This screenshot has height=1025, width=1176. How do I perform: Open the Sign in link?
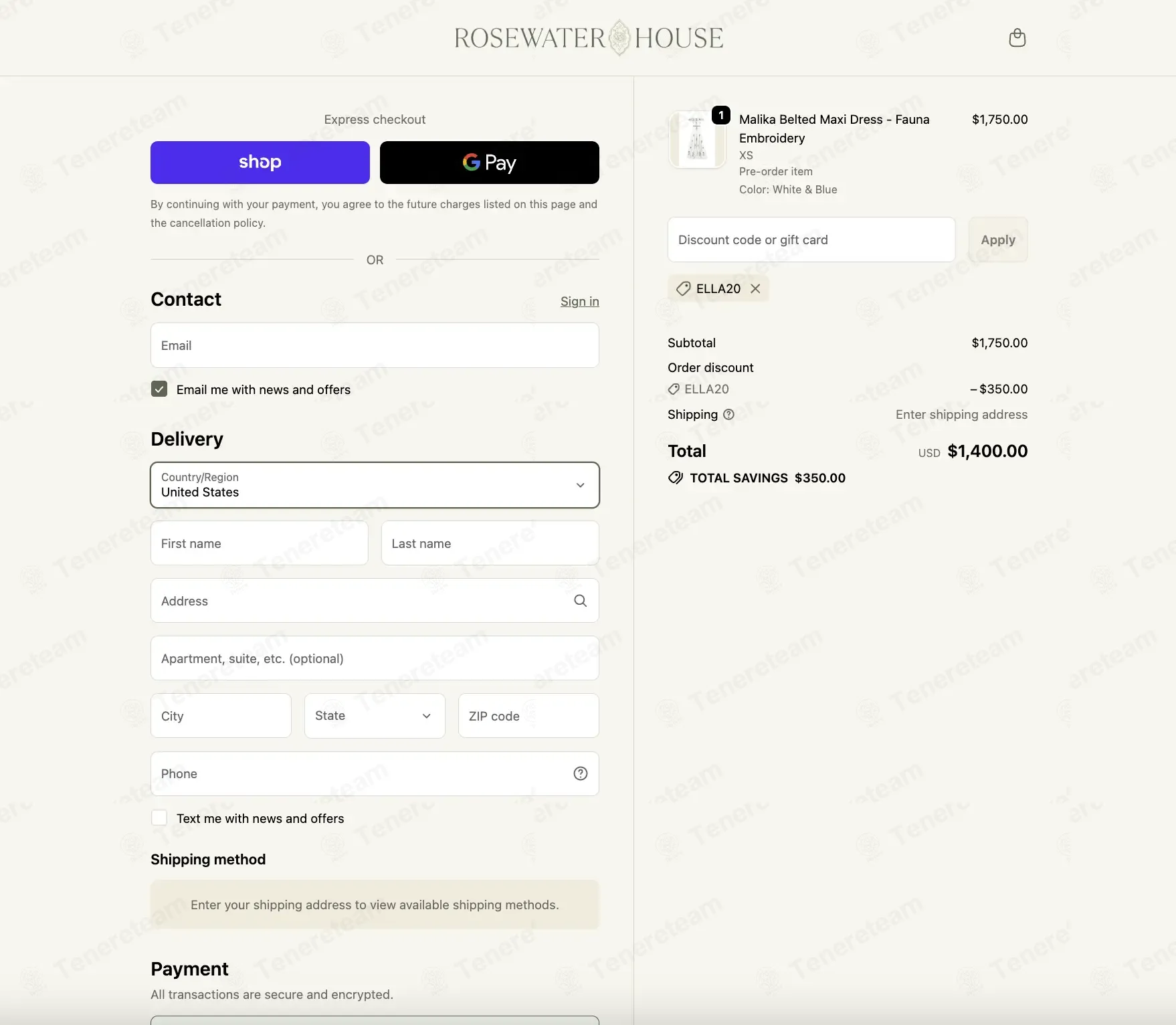[x=579, y=301]
